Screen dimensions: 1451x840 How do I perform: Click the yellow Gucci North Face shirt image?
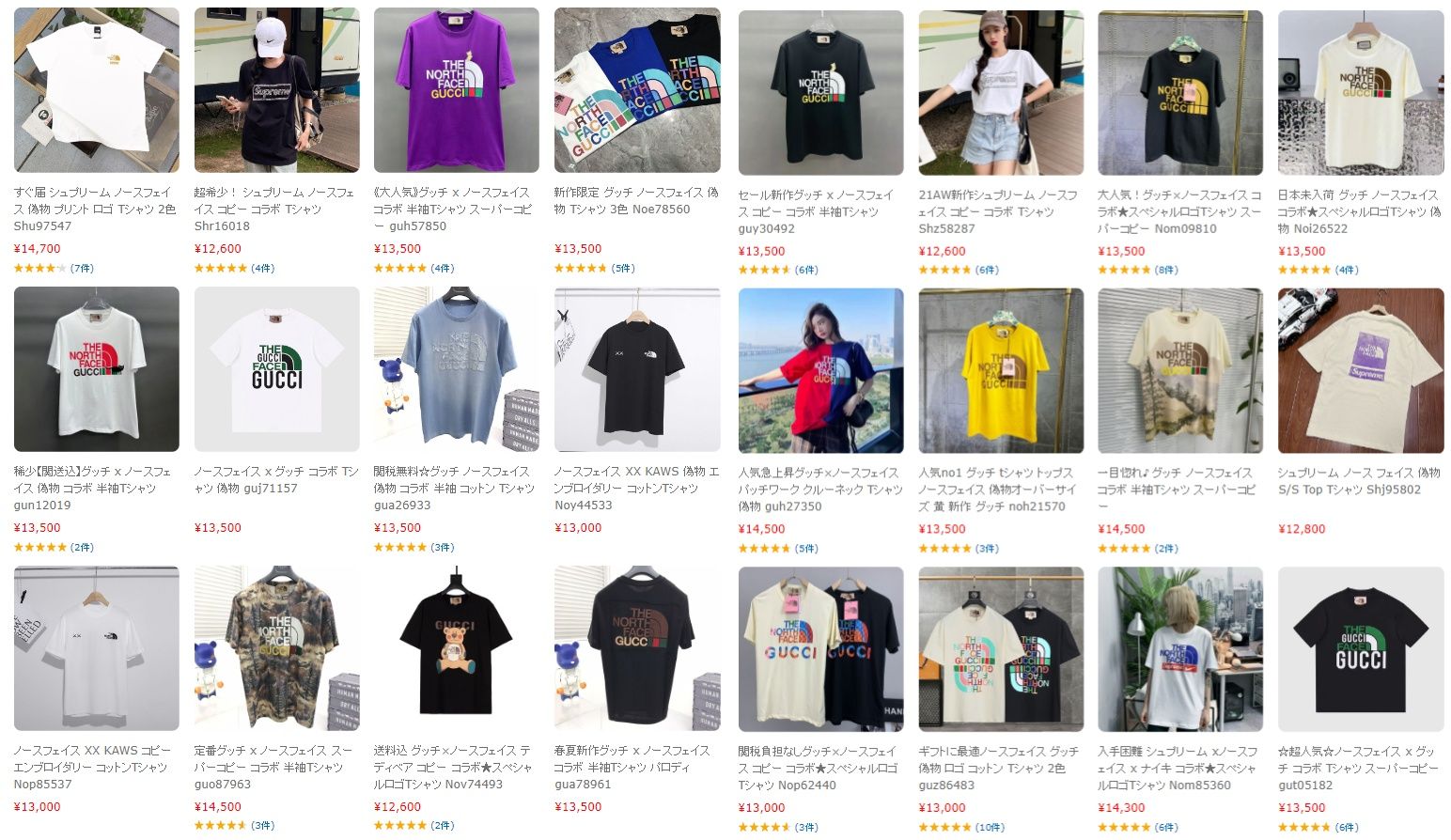click(1001, 370)
